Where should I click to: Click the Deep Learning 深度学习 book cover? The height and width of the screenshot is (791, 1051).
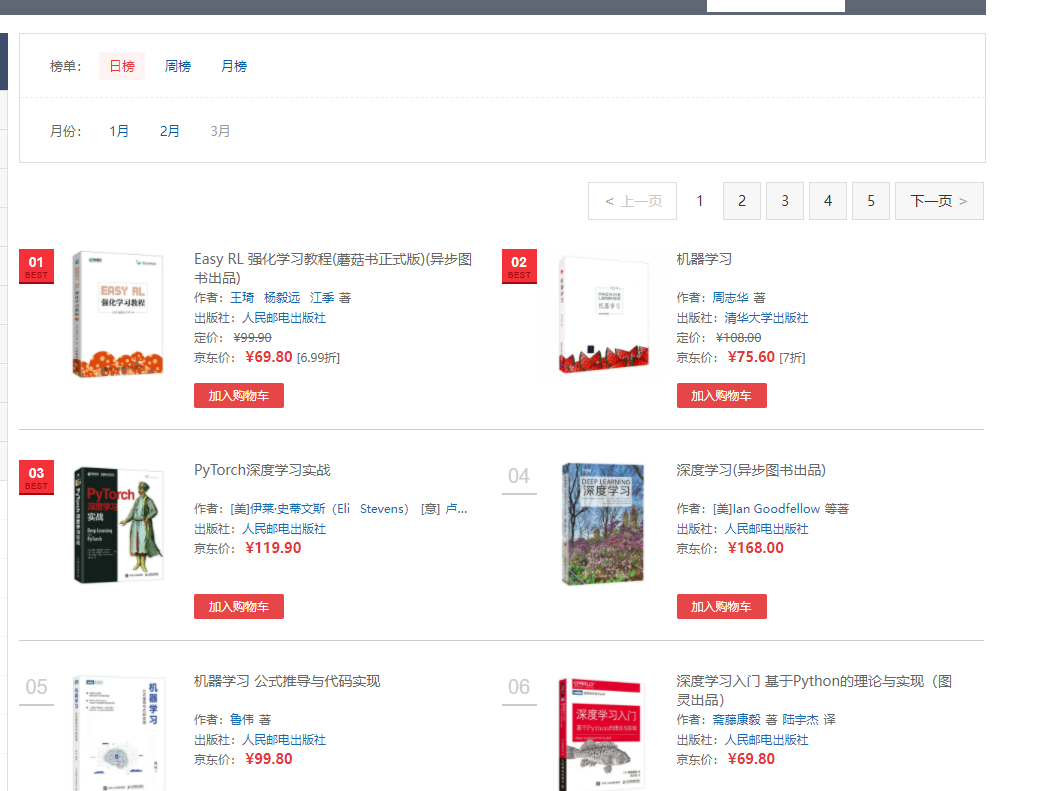[x=602, y=524]
